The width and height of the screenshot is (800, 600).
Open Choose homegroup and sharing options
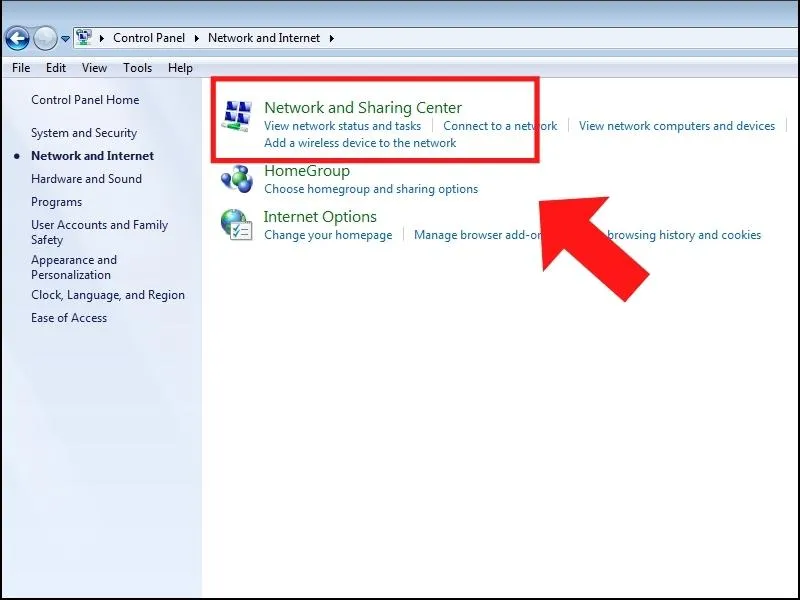pos(371,189)
